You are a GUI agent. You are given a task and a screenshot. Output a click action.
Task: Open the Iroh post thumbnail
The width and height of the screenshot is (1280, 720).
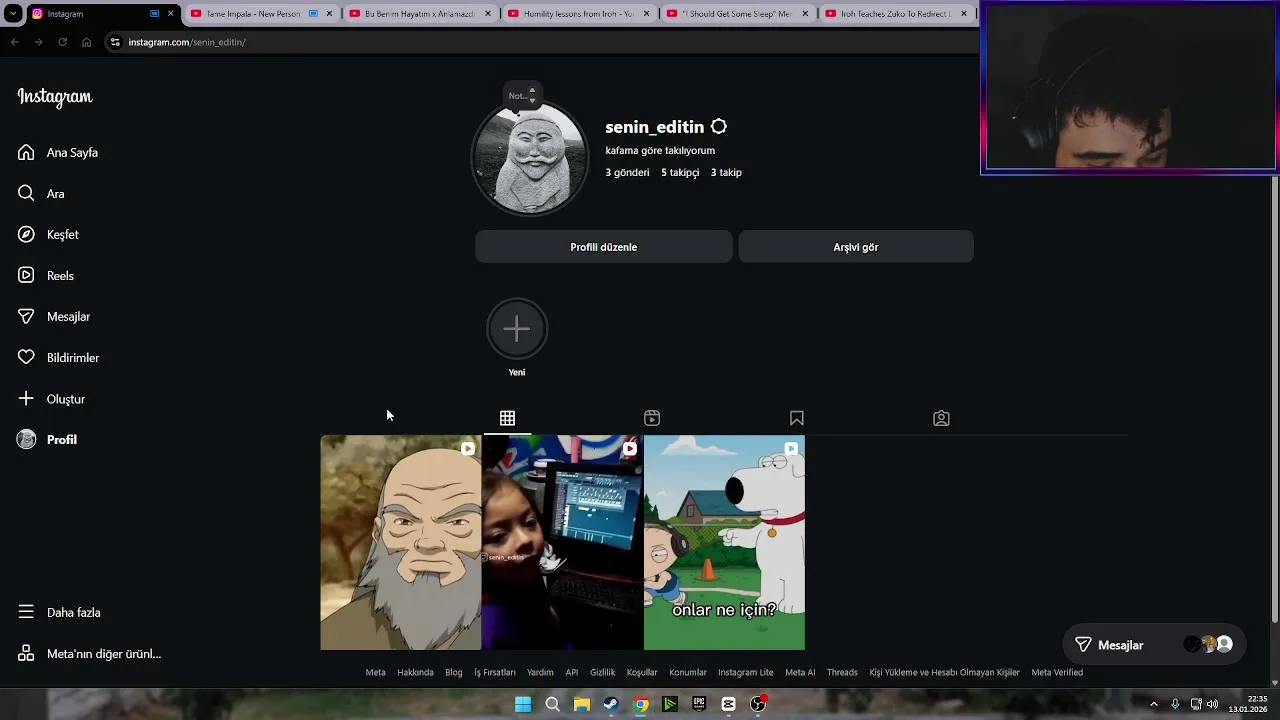401,542
